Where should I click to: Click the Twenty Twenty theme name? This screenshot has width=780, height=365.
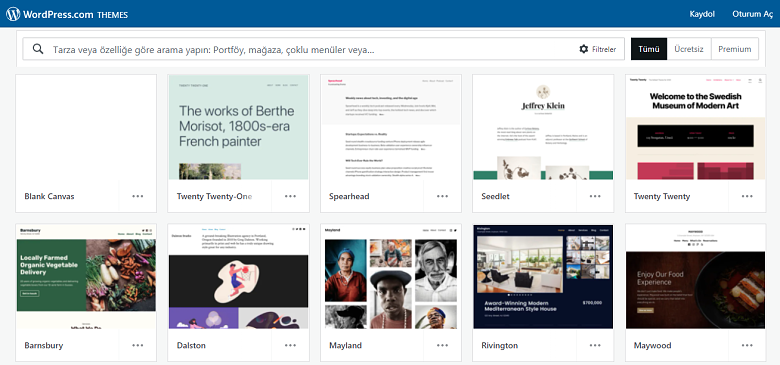(x=662, y=196)
